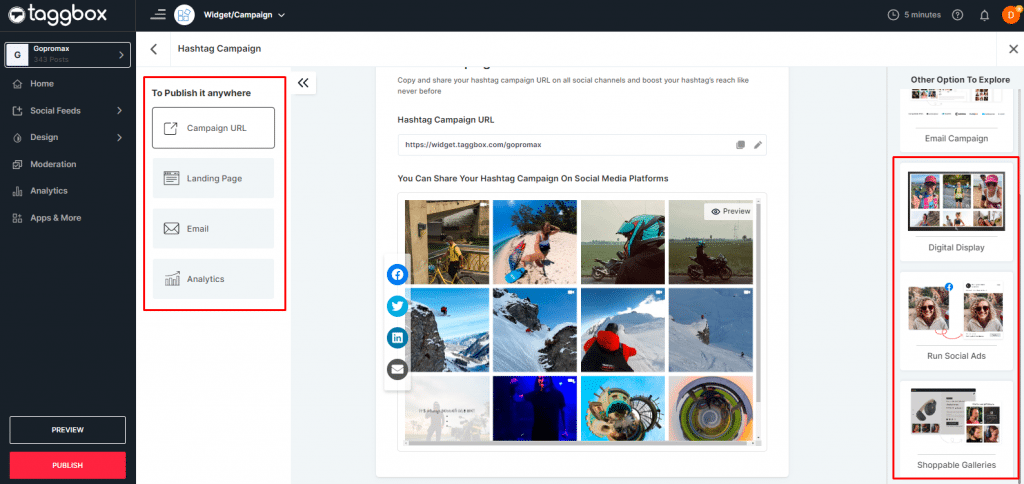1024x484 pixels.
Task: Share campaign via Twitter icon
Action: tap(397, 306)
